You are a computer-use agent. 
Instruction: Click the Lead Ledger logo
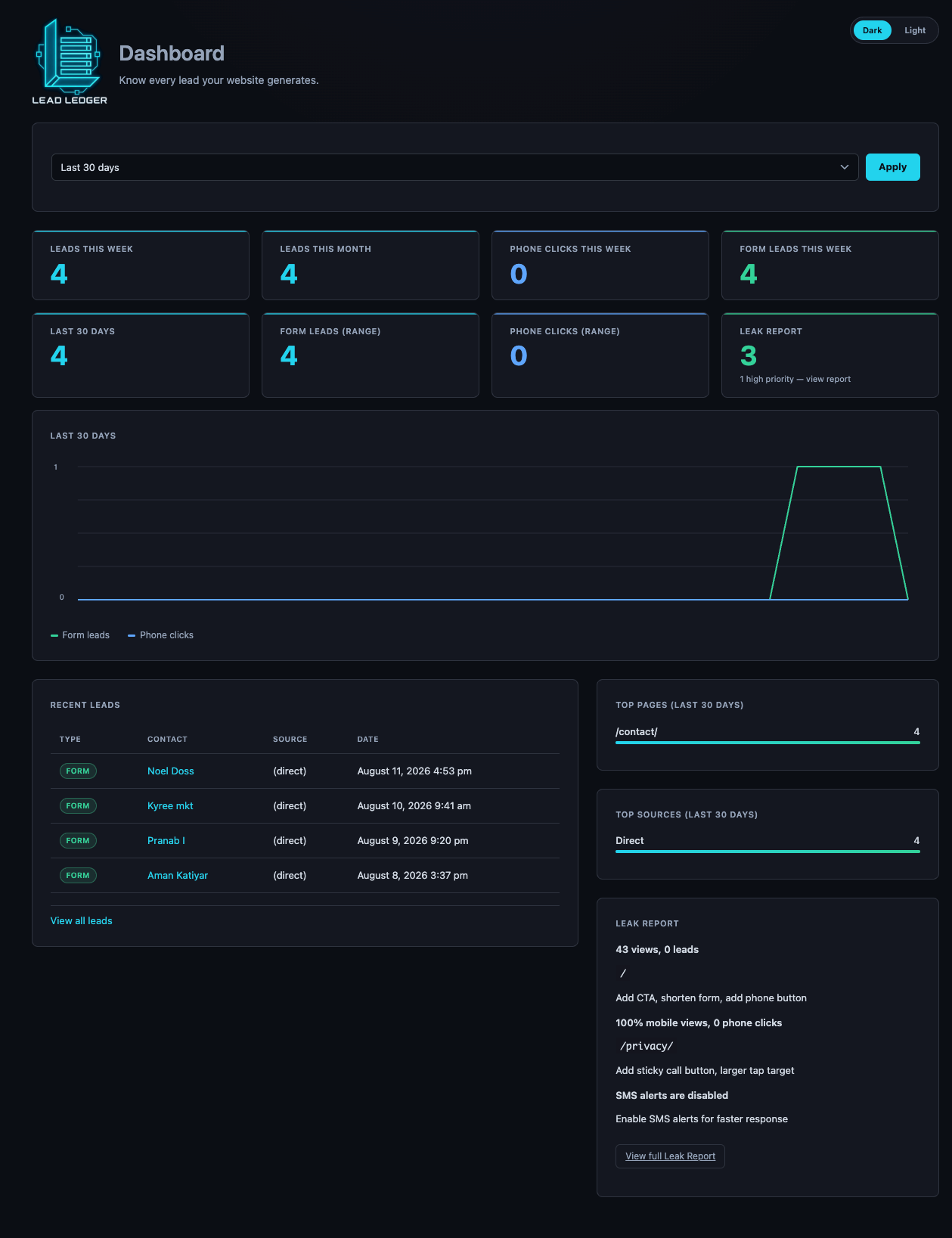70,62
